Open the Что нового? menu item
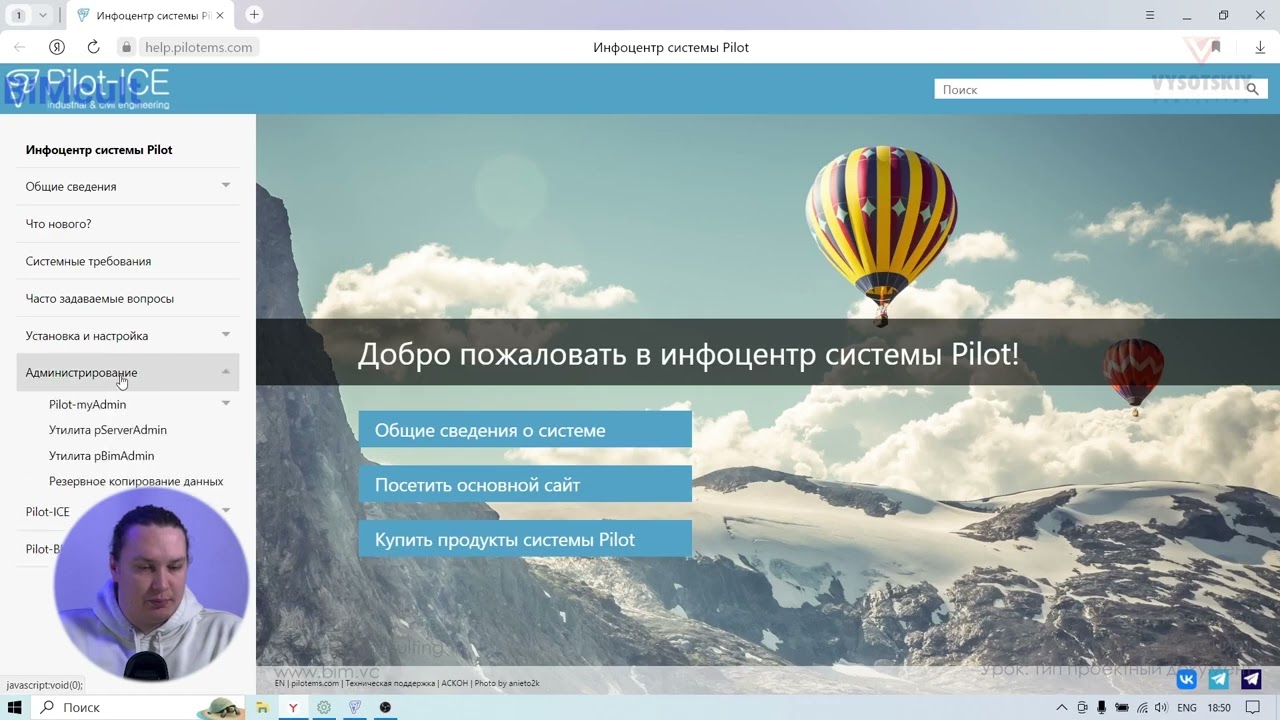Image resolution: width=1280 pixels, height=720 pixels. 58,224
